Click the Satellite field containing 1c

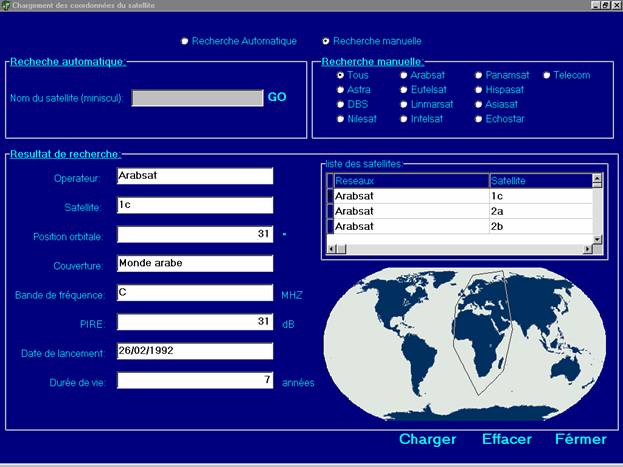[x=195, y=205]
